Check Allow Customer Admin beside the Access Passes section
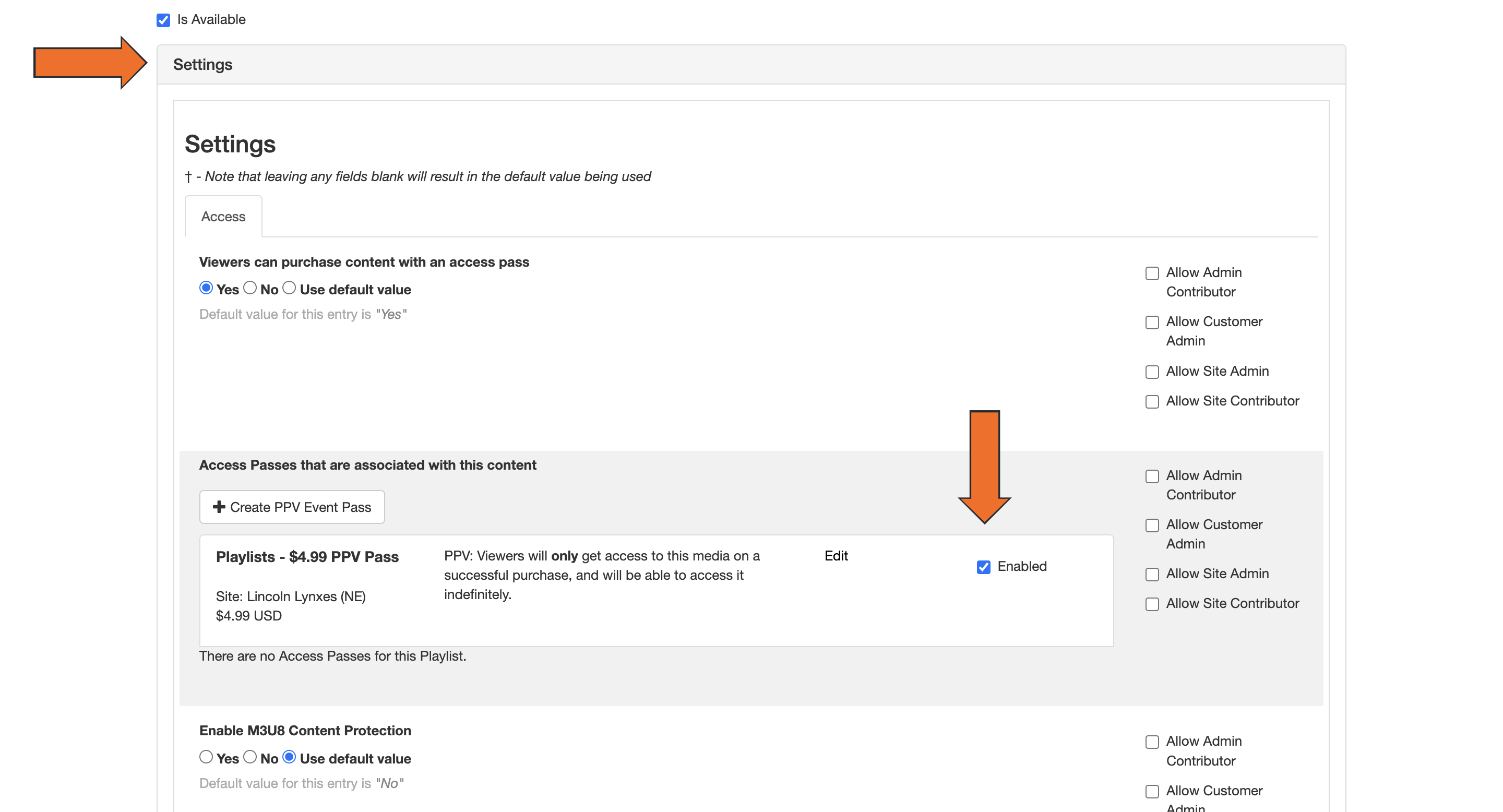Image resolution: width=1503 pixels, height=812 pixels. click(1152, 525)
